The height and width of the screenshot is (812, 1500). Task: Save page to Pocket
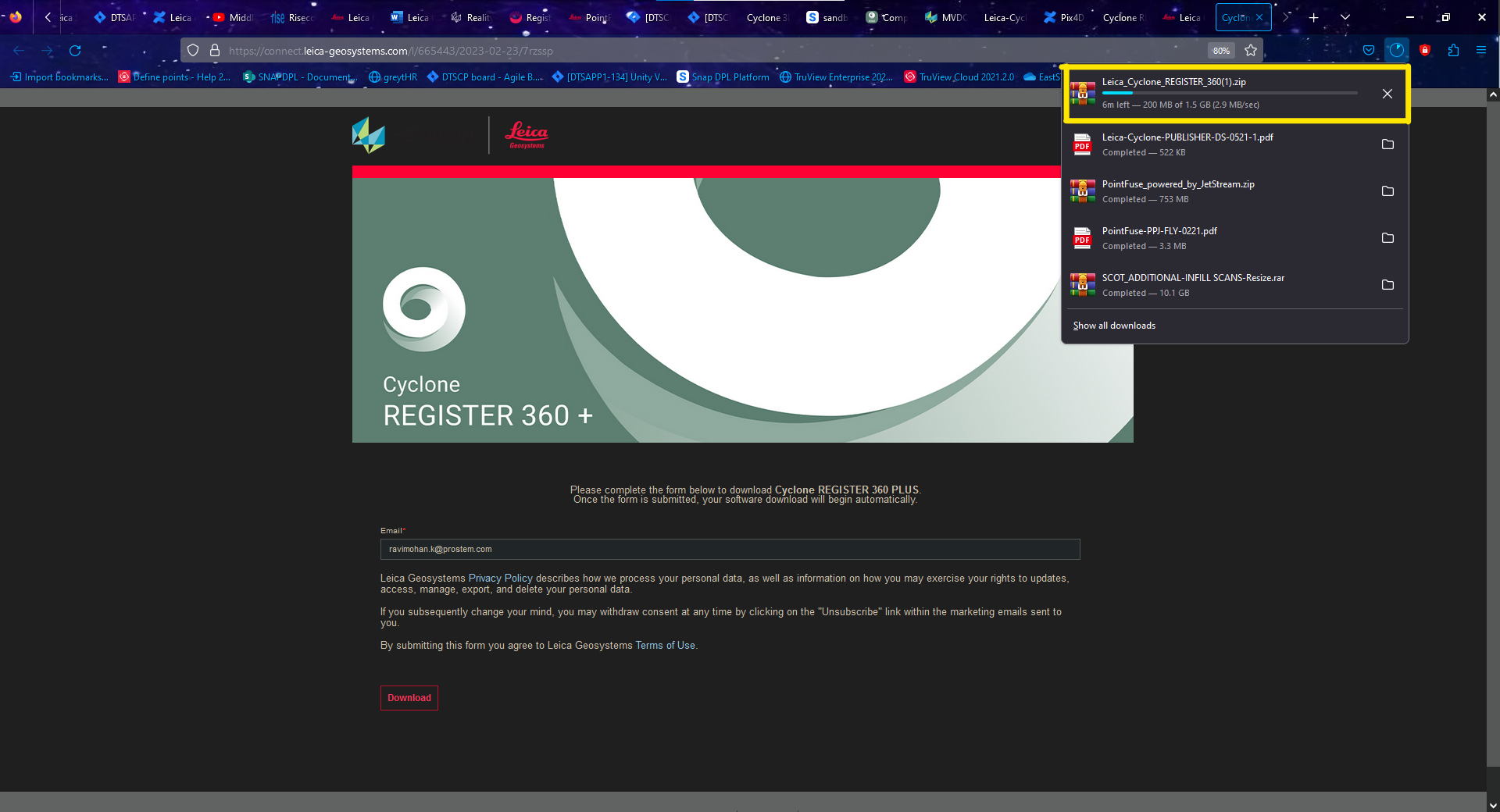pos(1369,51)
